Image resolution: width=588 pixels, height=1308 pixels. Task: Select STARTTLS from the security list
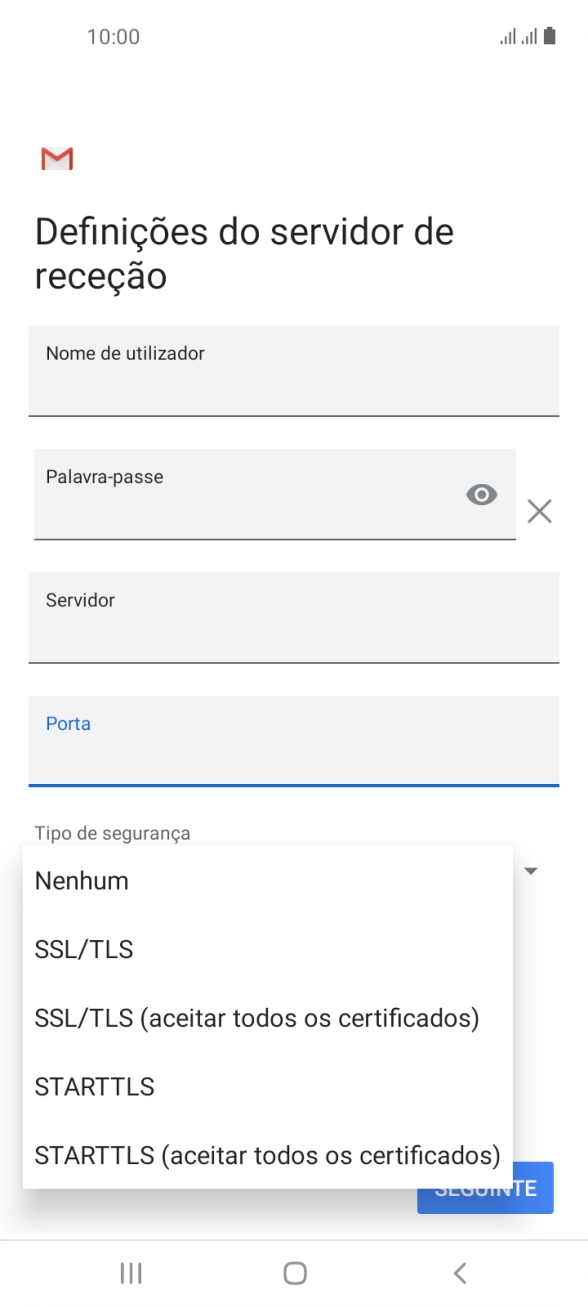94,1086
